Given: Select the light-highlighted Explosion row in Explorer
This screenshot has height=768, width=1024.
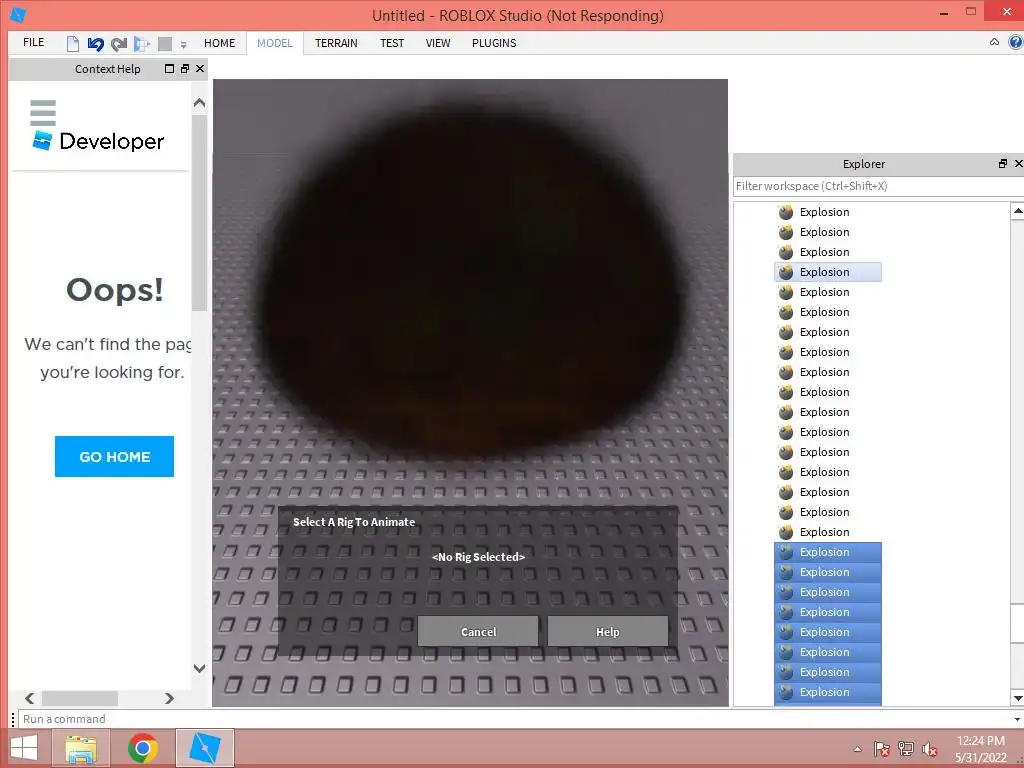Looking at the screenshot, I should (827, 272).
